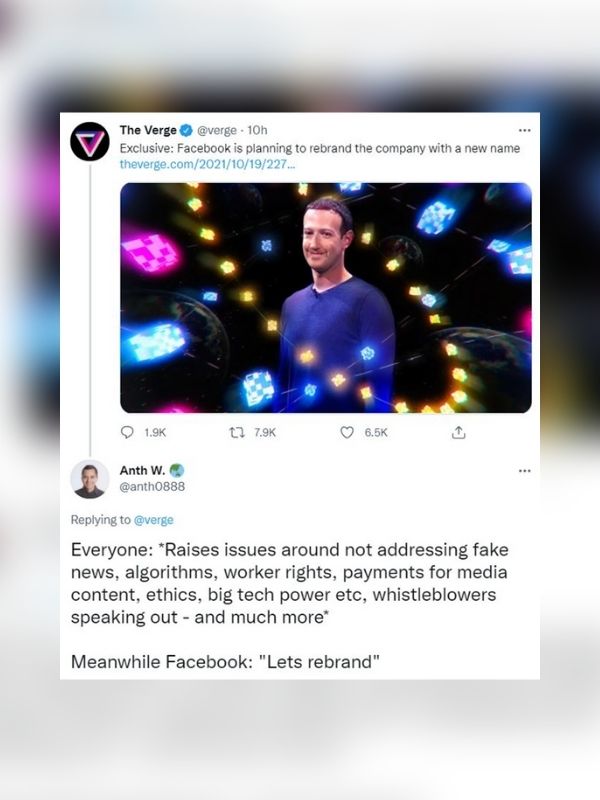The image size is (600, 800).
Task: Click the reply comment icon
Action: tap(127, 433)
